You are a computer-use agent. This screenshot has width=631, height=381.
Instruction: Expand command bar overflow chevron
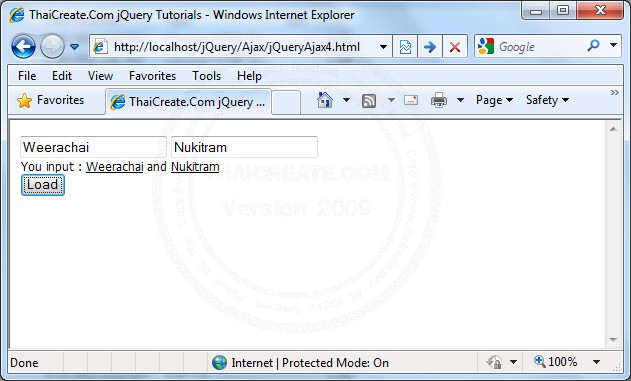(615, 93)
